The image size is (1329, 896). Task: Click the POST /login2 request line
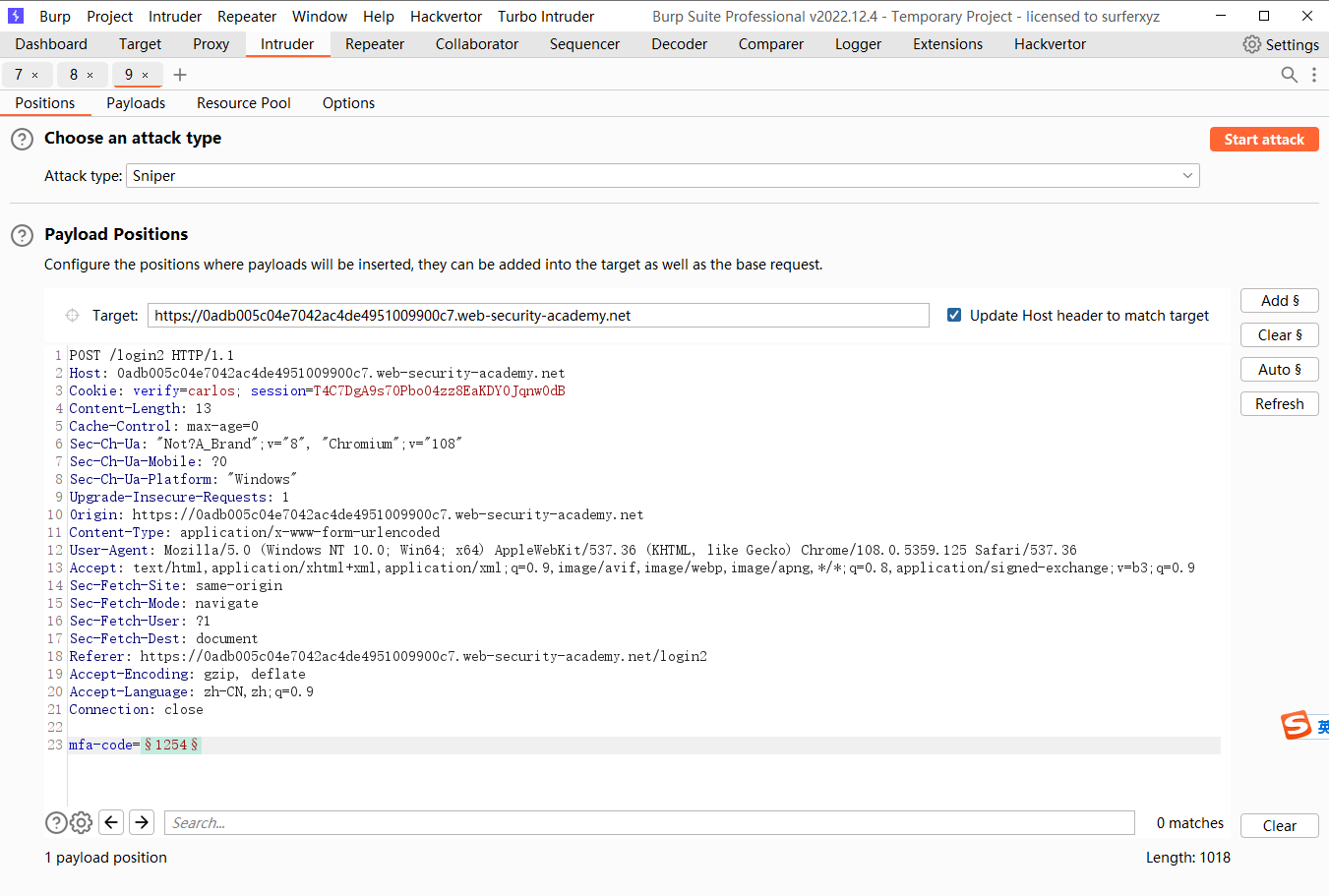(151, 356)
